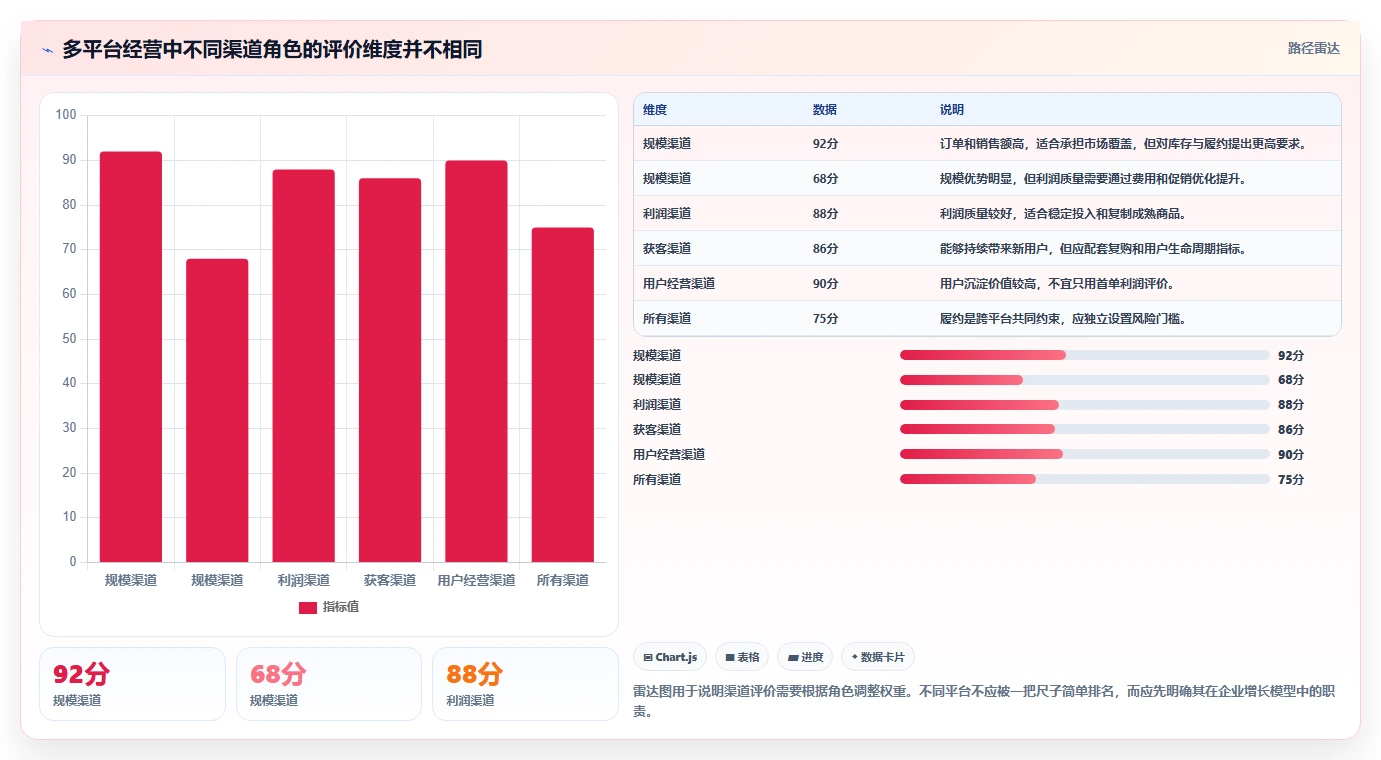Screen dimensions: 1381x760
Task: Click the description starting 订单和销售额高
Action: (1125, 144)
